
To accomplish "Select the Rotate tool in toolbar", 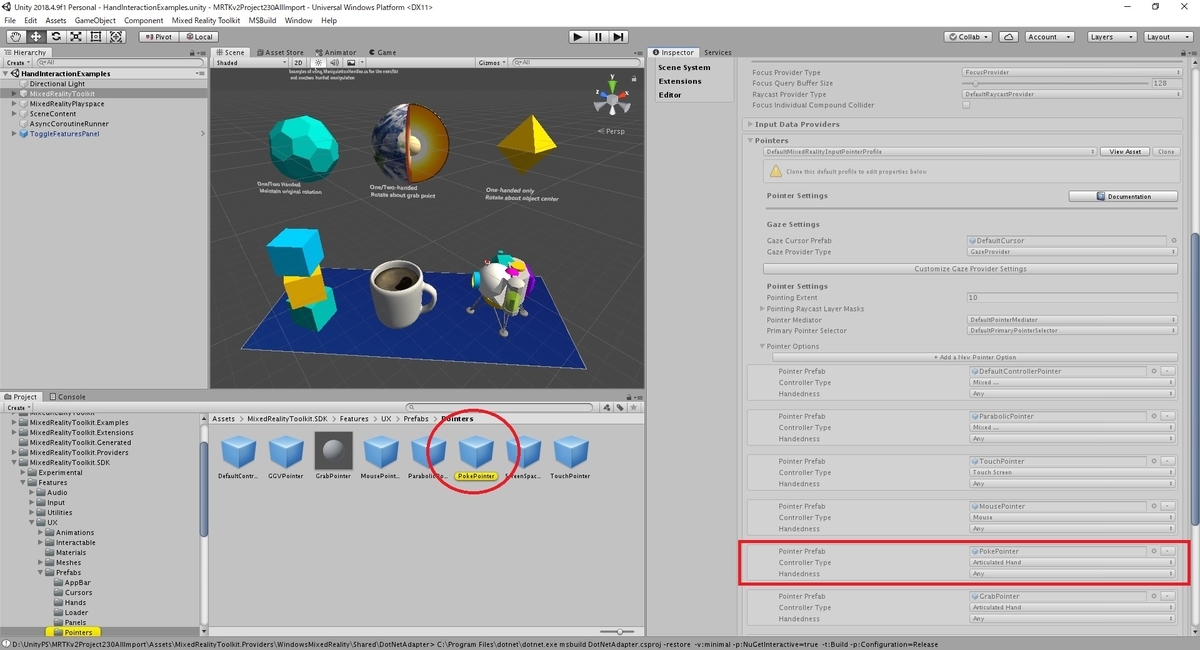I will pyautogui.click(x=56, y=36).
